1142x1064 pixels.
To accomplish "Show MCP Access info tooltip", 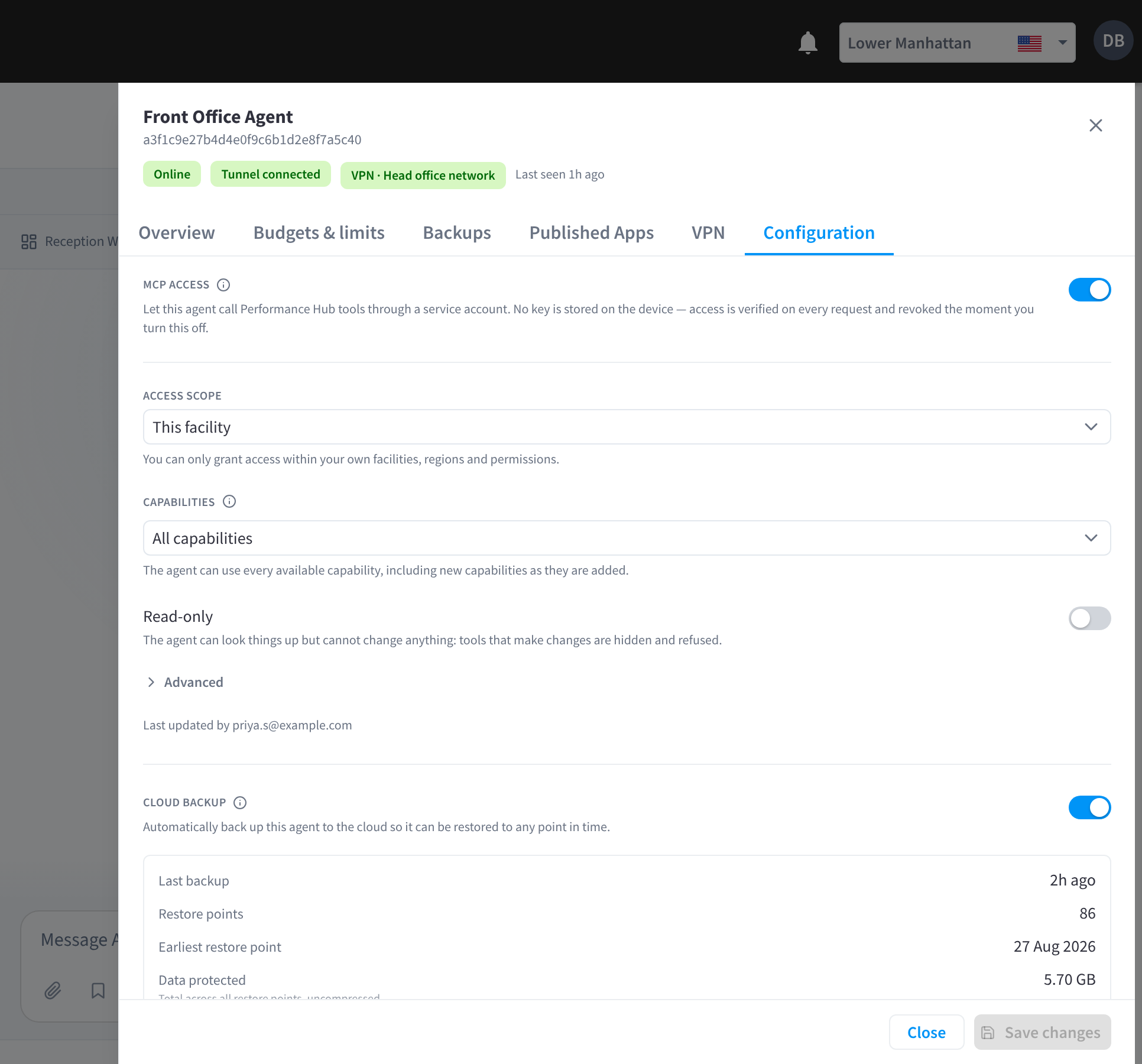I will (223, 285).
